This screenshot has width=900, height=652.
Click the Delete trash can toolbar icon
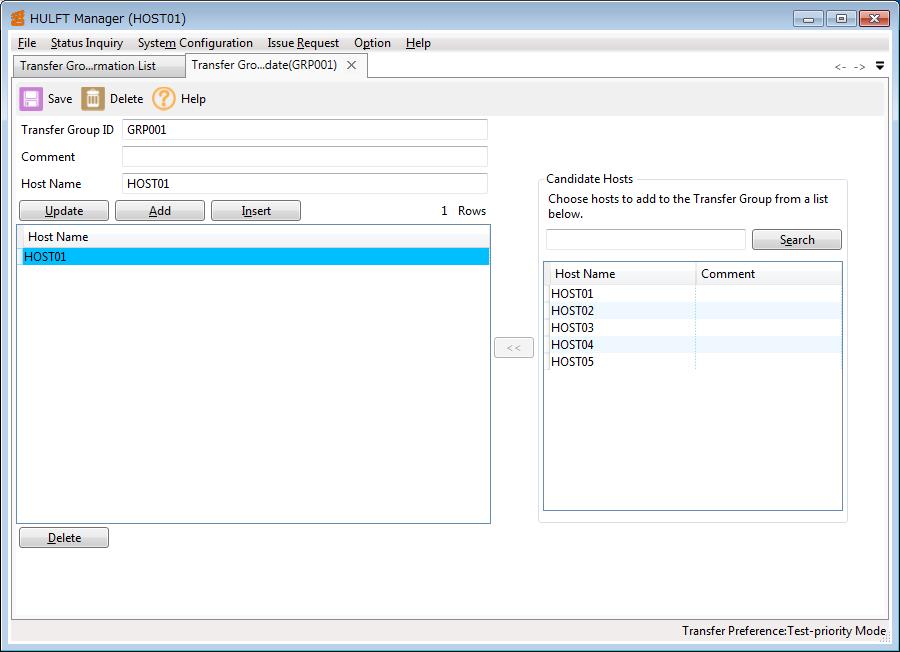(92, 99)
